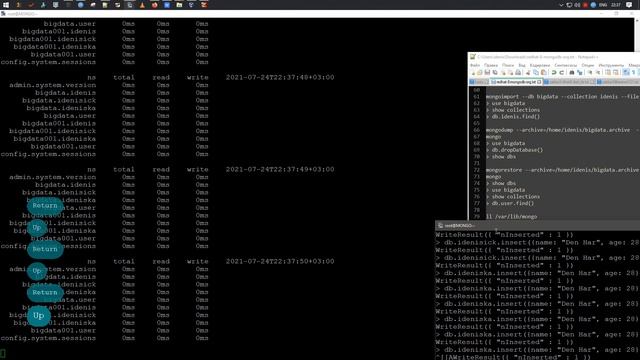Open Поиск menu in Notepad++
Image resolution: width=640 pixels, height=360 pixels.
click(508, 65)
